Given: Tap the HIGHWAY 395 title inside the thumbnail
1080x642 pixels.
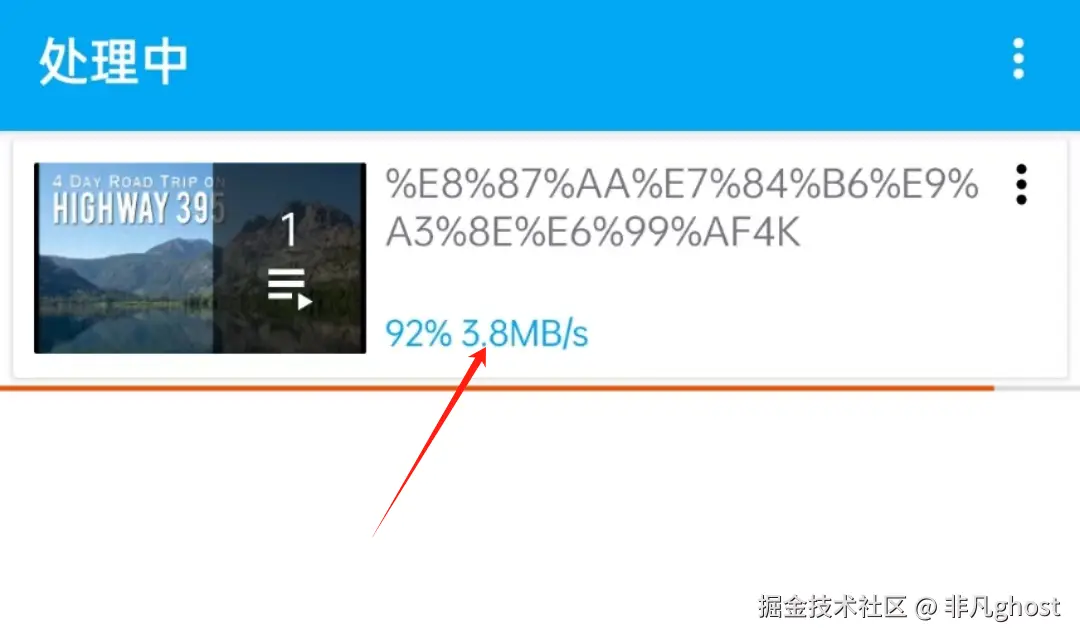Looking at the screenshot, I should 138,208.
